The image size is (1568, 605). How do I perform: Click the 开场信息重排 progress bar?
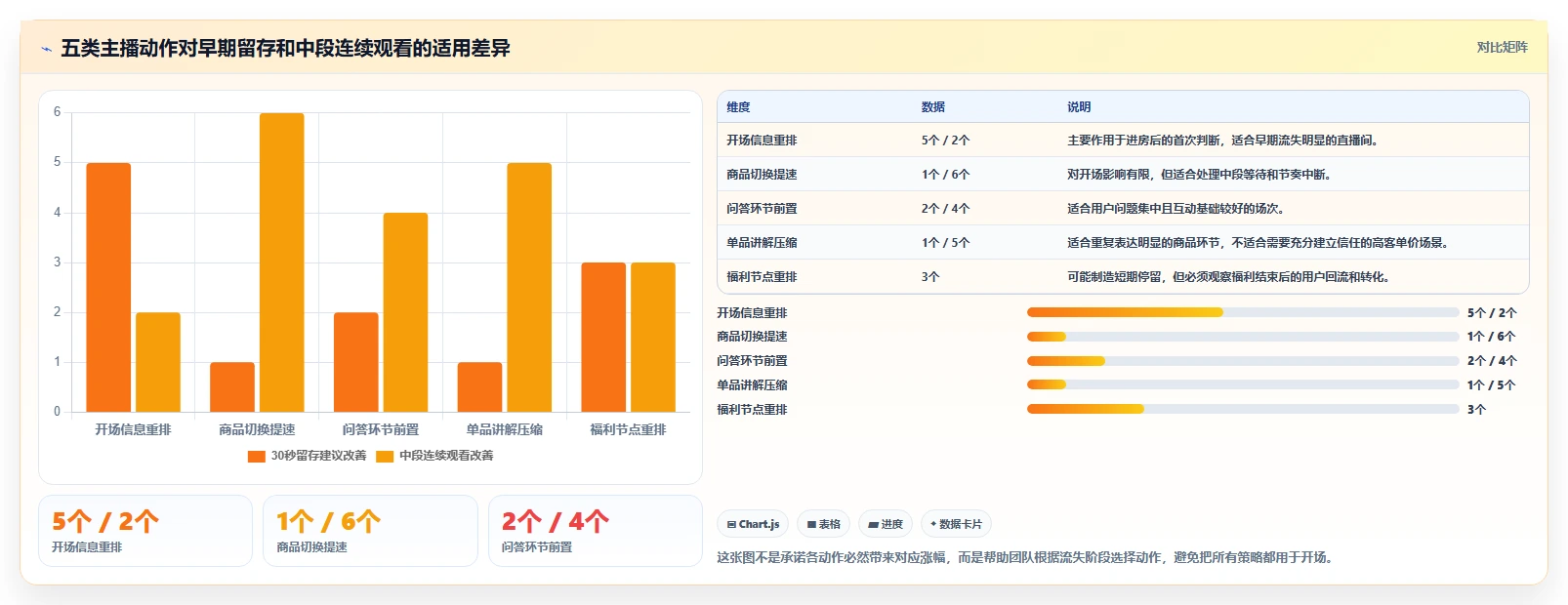[x=1243, y=312]
